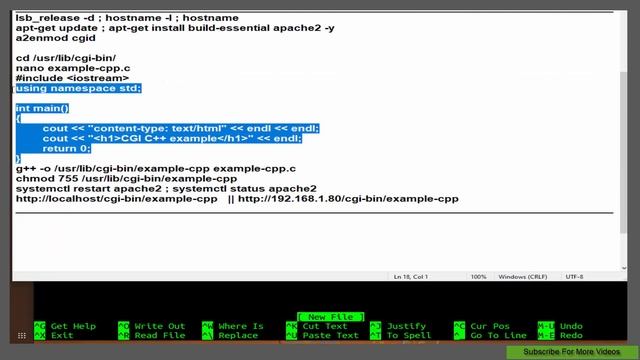Click nano's 'Write Out' shortcut
The height and width of the screenshot is (360, 640).
pos(151,326)
